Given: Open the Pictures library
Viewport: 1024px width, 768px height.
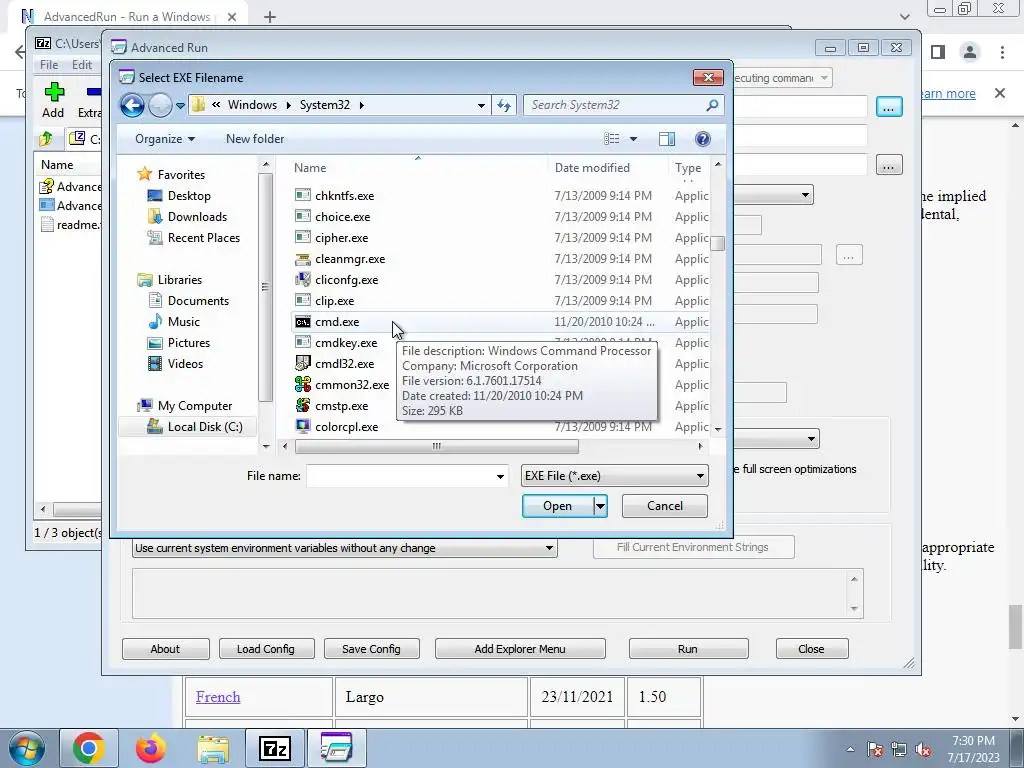Looking at the screenshot, I should [x=188, y=343].
